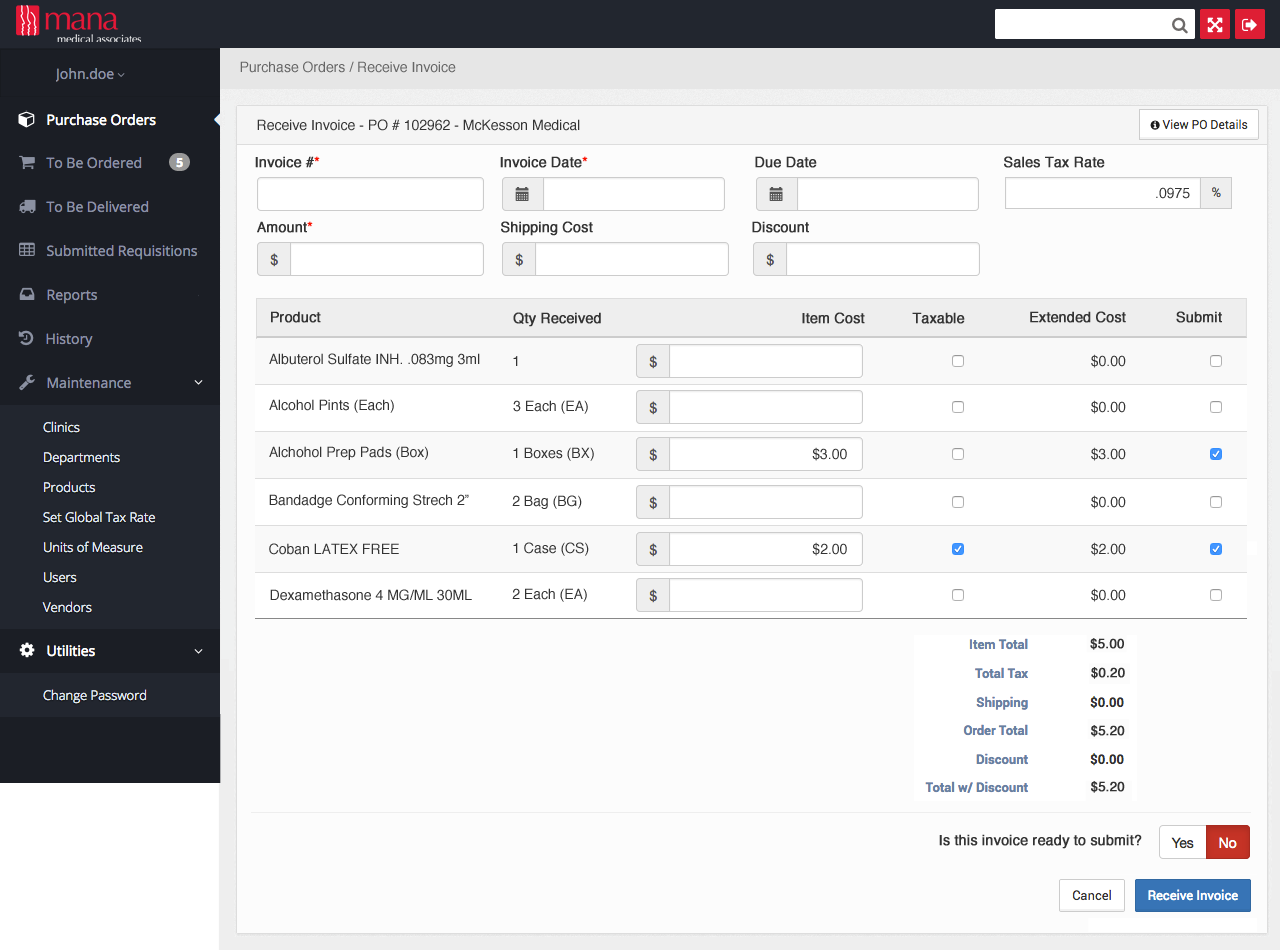1280x950 pixels.
Task: Collapse the Maintenance menu section
Action: point(197,382)
